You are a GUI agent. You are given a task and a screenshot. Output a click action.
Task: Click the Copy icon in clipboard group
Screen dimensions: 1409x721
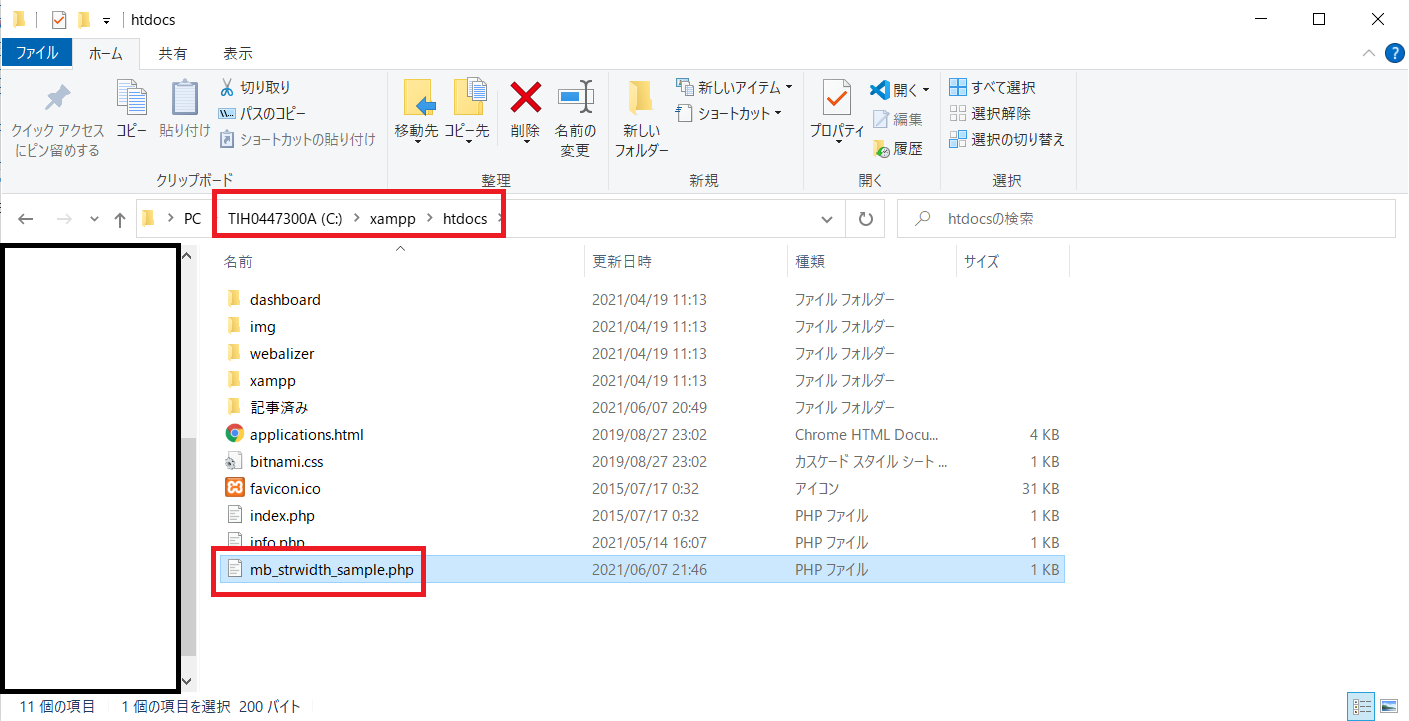[131, 97]
